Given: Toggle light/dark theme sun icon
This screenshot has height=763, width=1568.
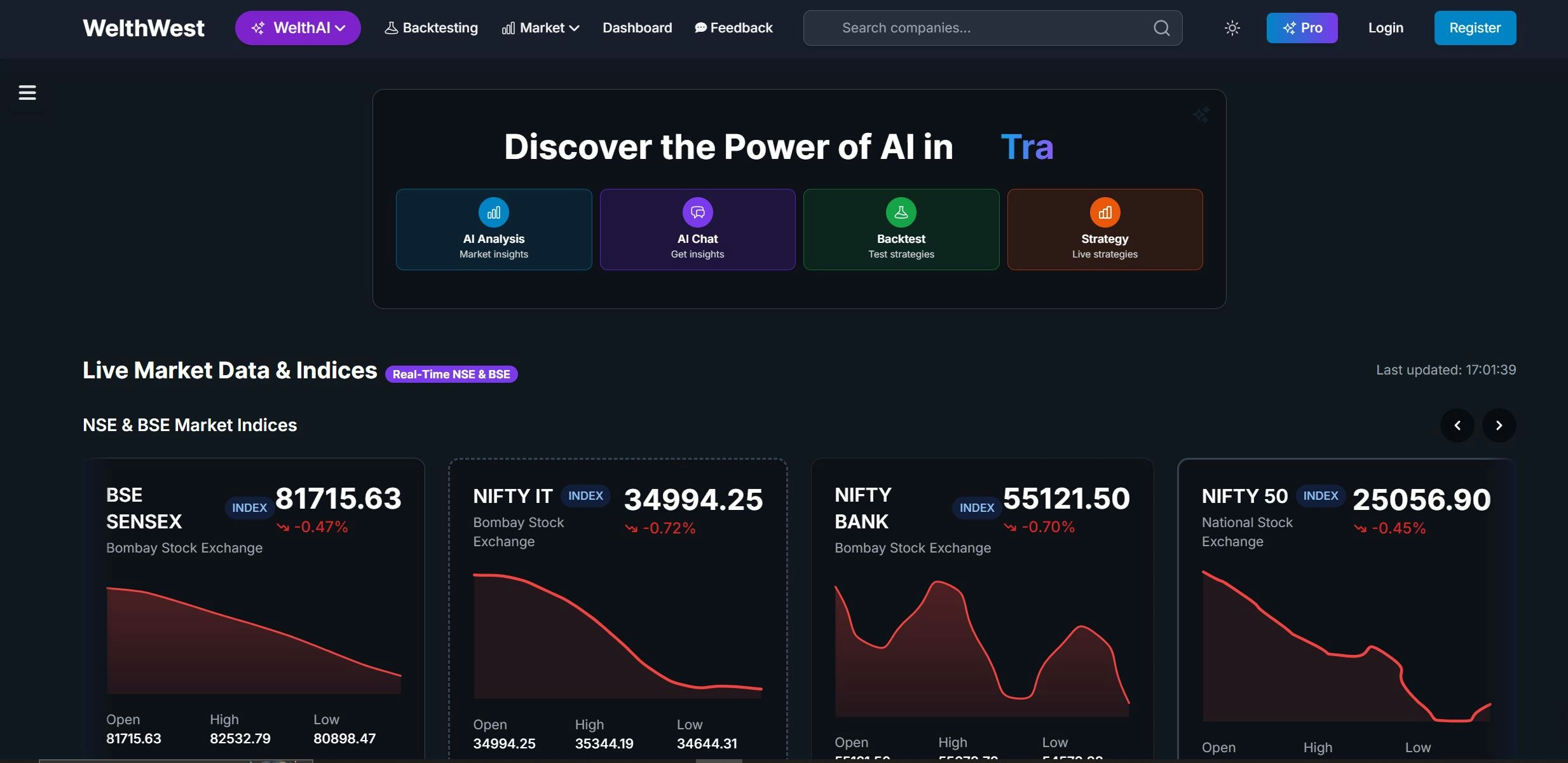Looking at the screenshot, I should point(1232,28).
